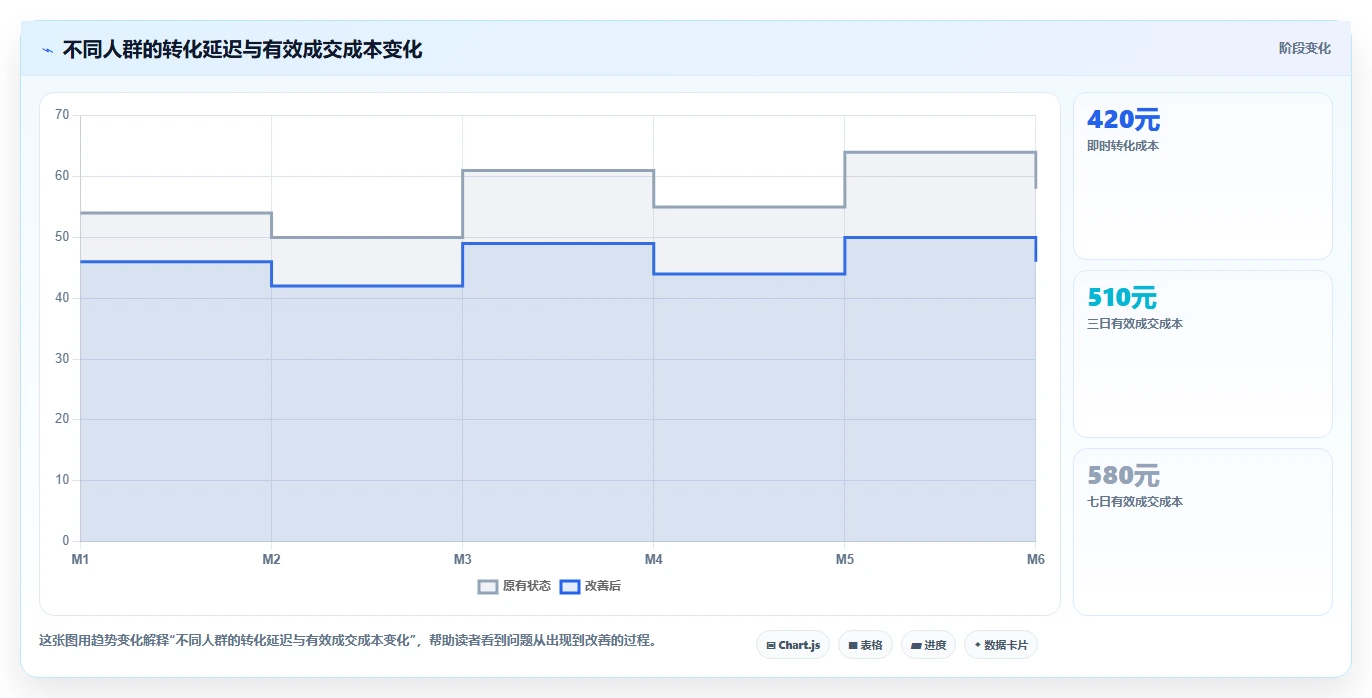Click the 70 y-axis tick label
The height and width of the screenshot is (698, 1372).
(62, 115)
